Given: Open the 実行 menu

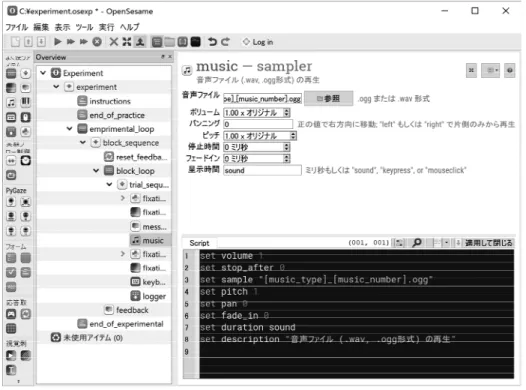Looking at the screenshot, I should pos(106,27).
